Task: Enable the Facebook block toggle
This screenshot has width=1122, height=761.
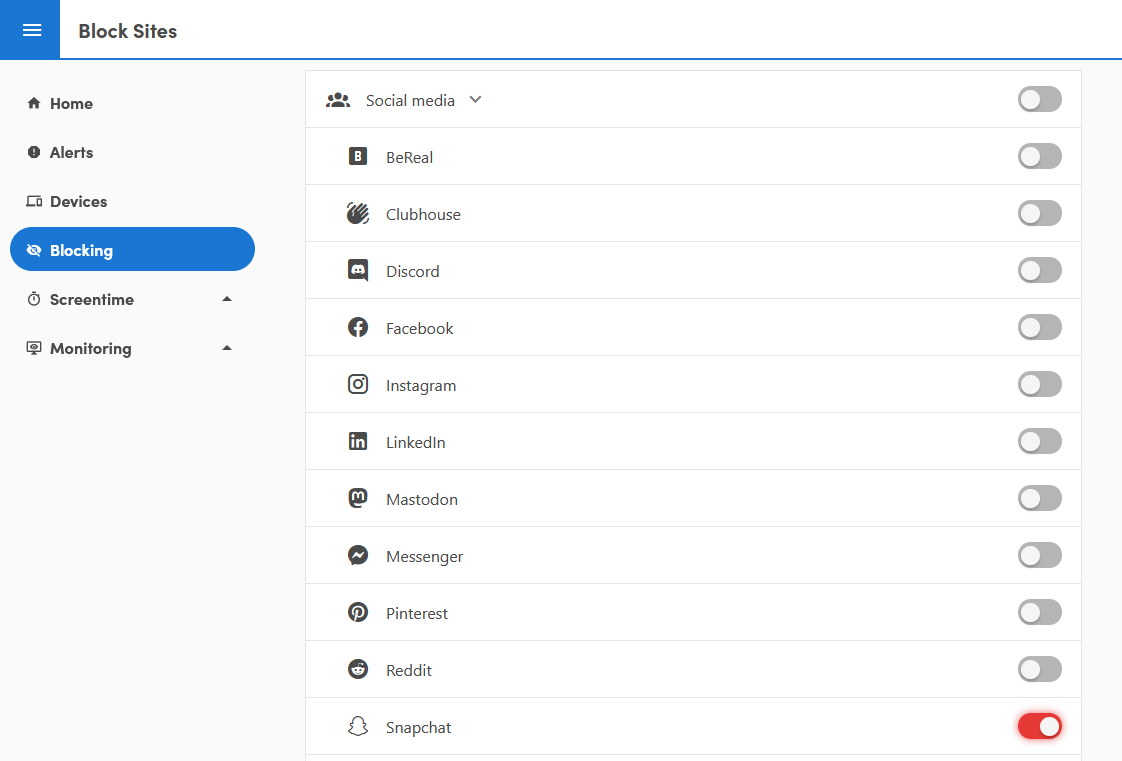Action: pyautogui.click(x=1040, y=327)
